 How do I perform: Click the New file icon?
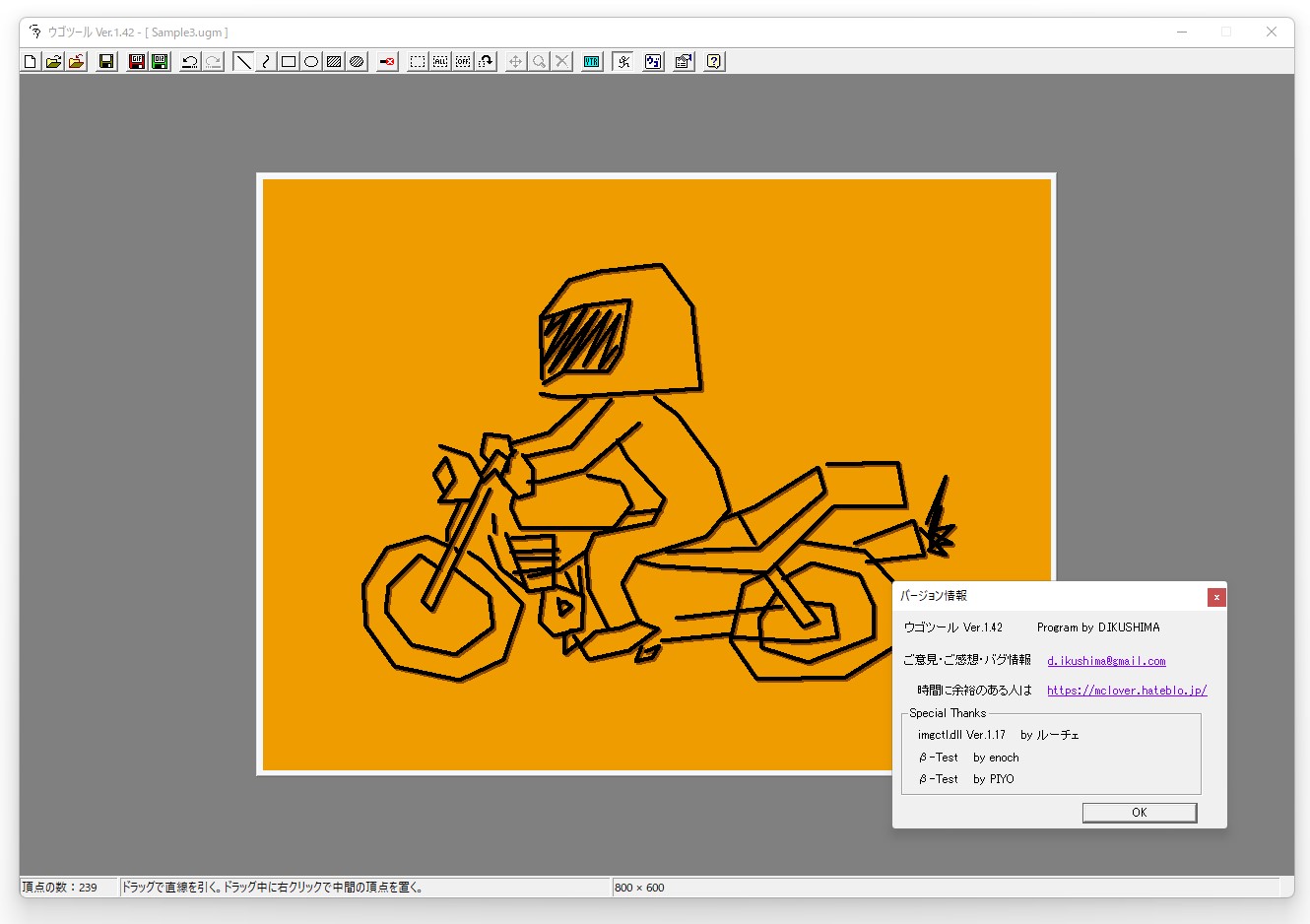[31, 61]
